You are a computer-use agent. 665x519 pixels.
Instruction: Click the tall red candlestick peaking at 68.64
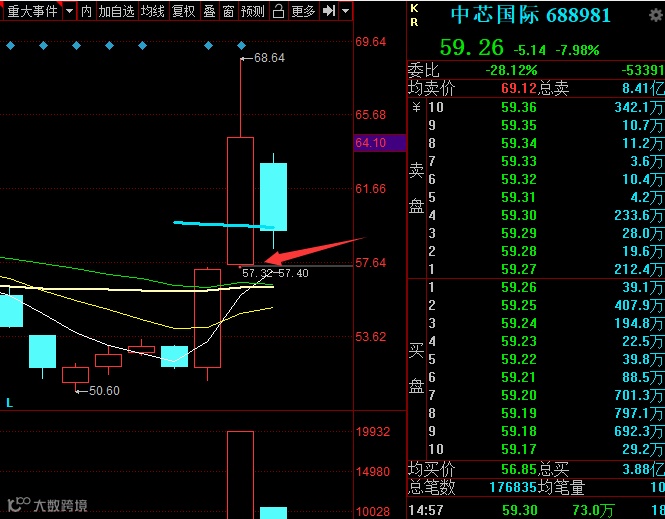[240, 201]
